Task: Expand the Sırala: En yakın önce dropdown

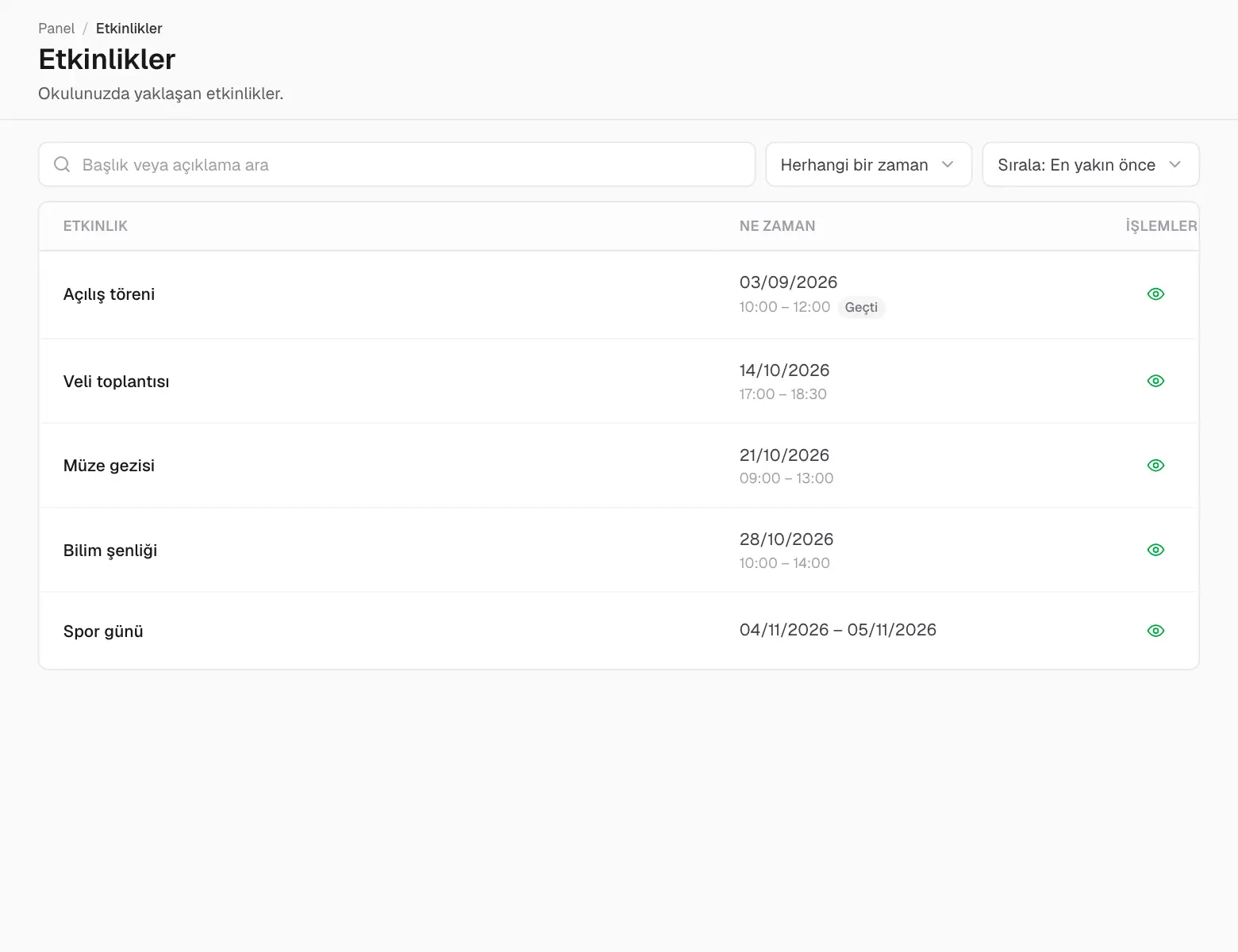Action: (1090, 164)
